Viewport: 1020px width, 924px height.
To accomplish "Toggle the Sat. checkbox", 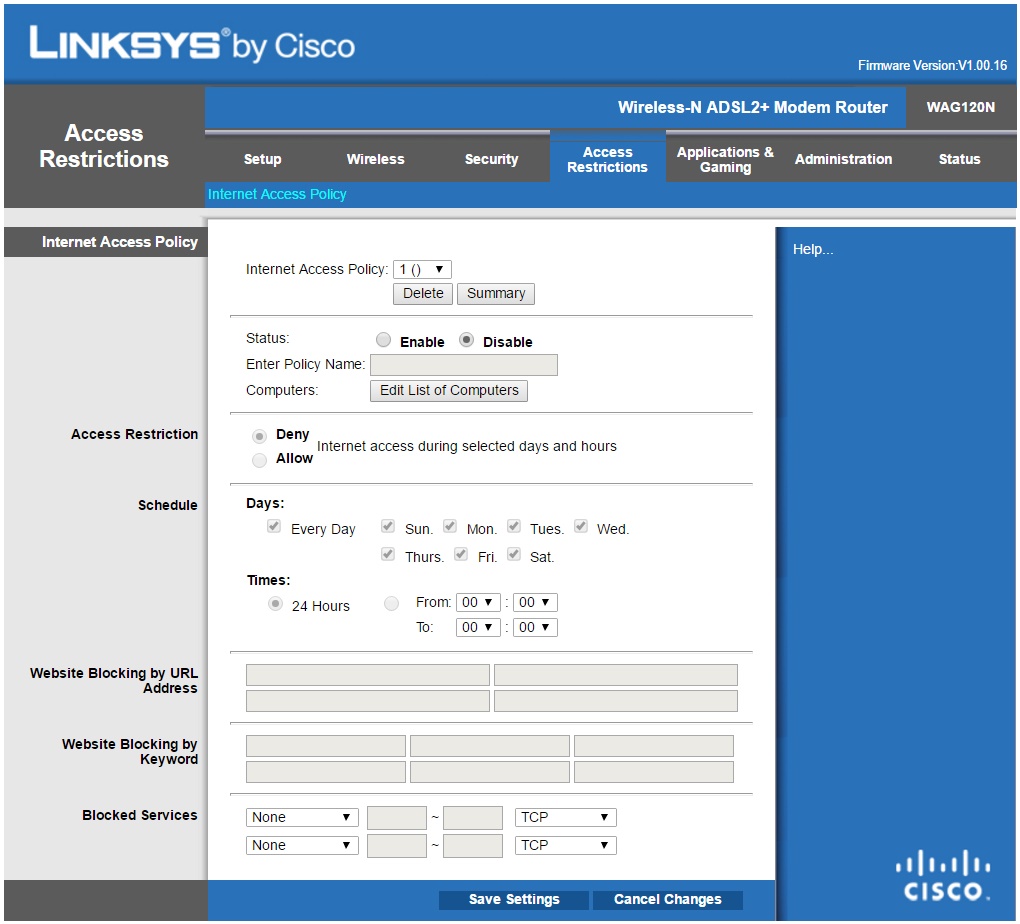I will click(514, 554).
